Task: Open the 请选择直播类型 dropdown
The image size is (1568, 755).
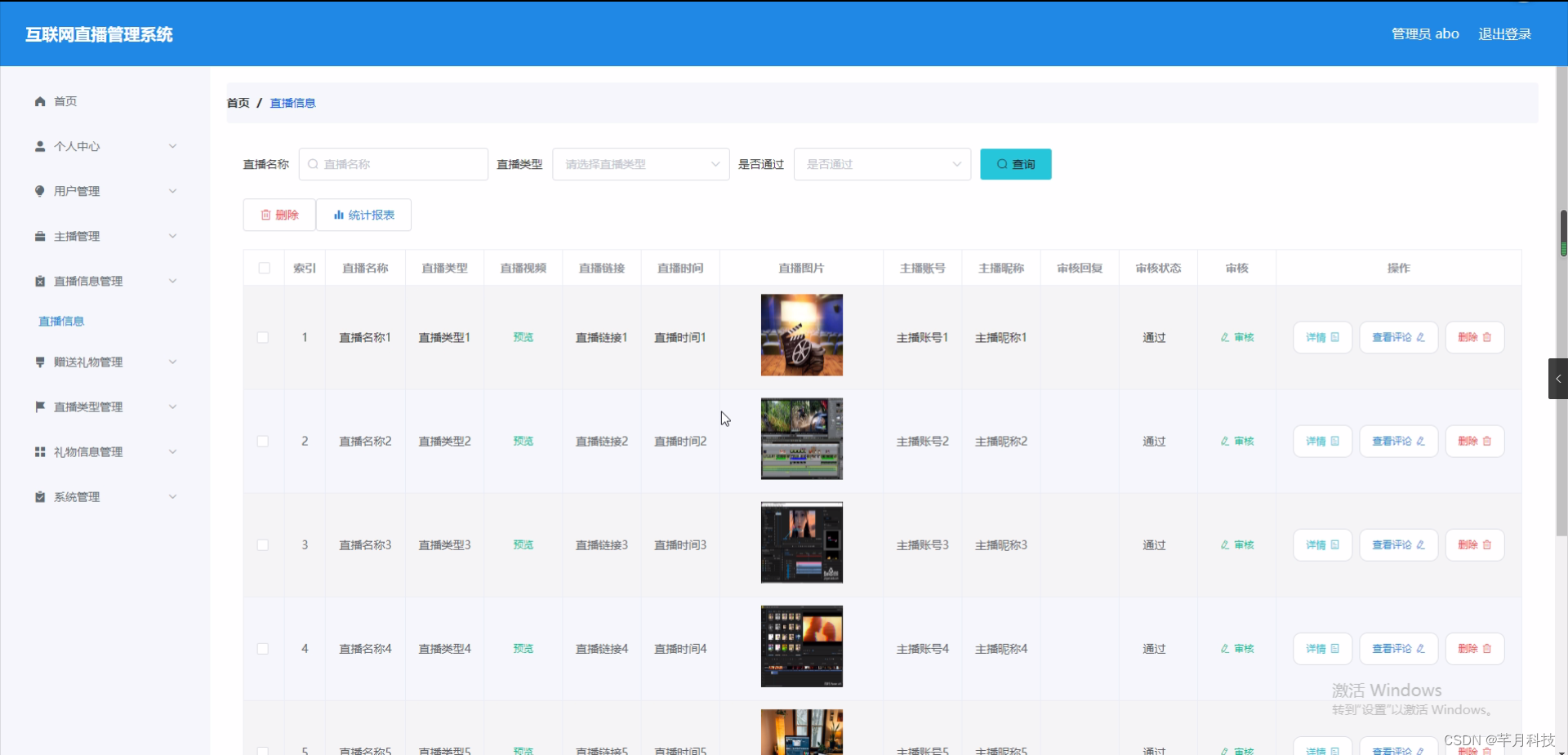Action: tap(640, 164)
